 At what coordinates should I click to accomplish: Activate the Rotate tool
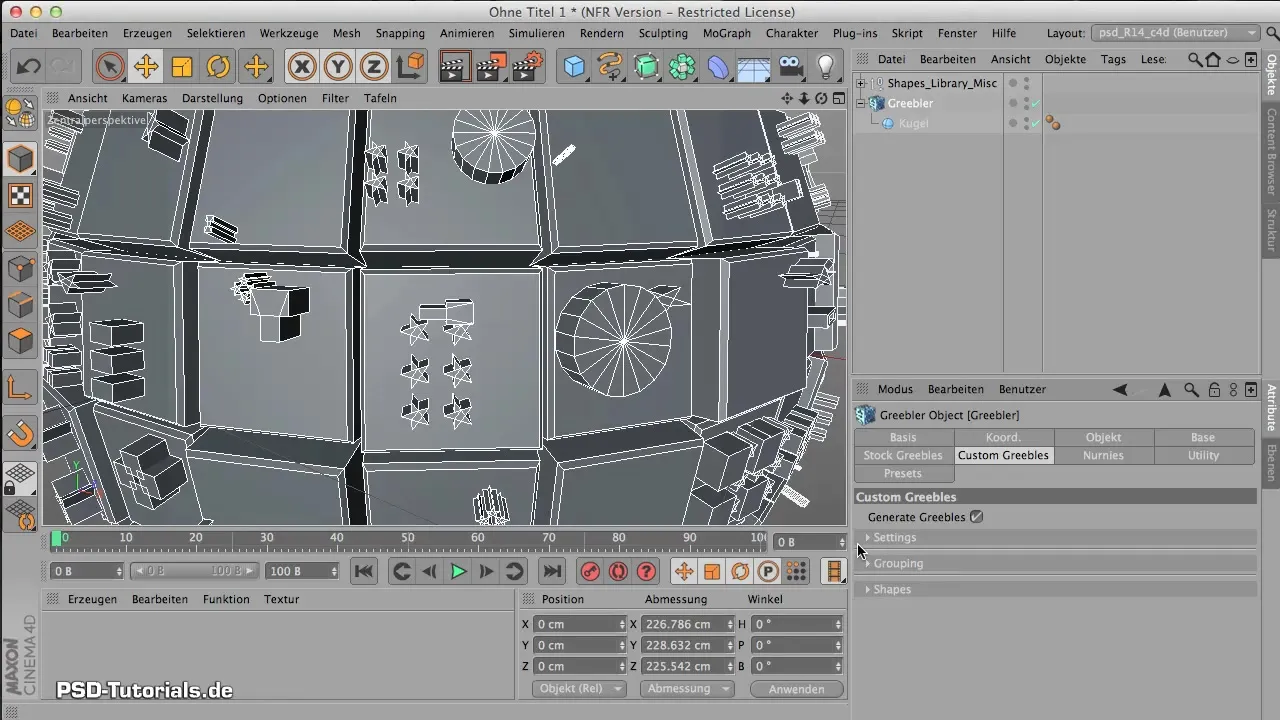[218, 67]
